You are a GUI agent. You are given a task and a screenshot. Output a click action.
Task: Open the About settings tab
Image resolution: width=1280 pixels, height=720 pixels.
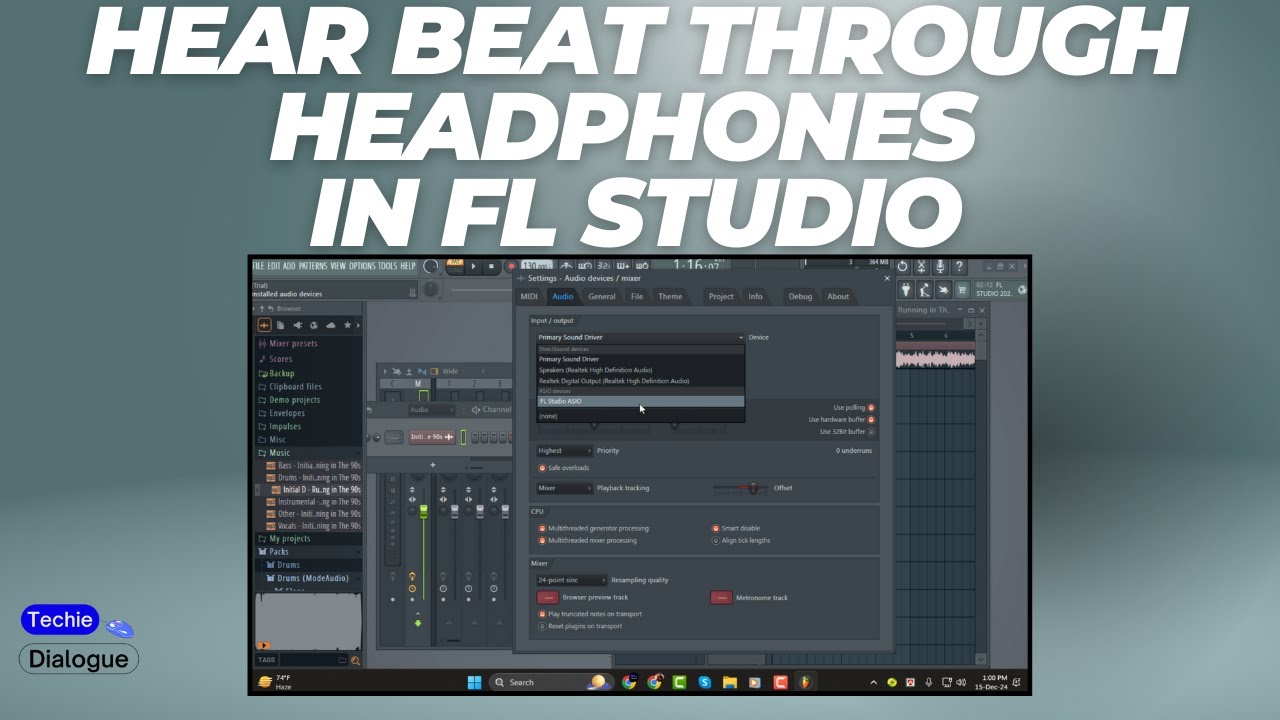838,296
